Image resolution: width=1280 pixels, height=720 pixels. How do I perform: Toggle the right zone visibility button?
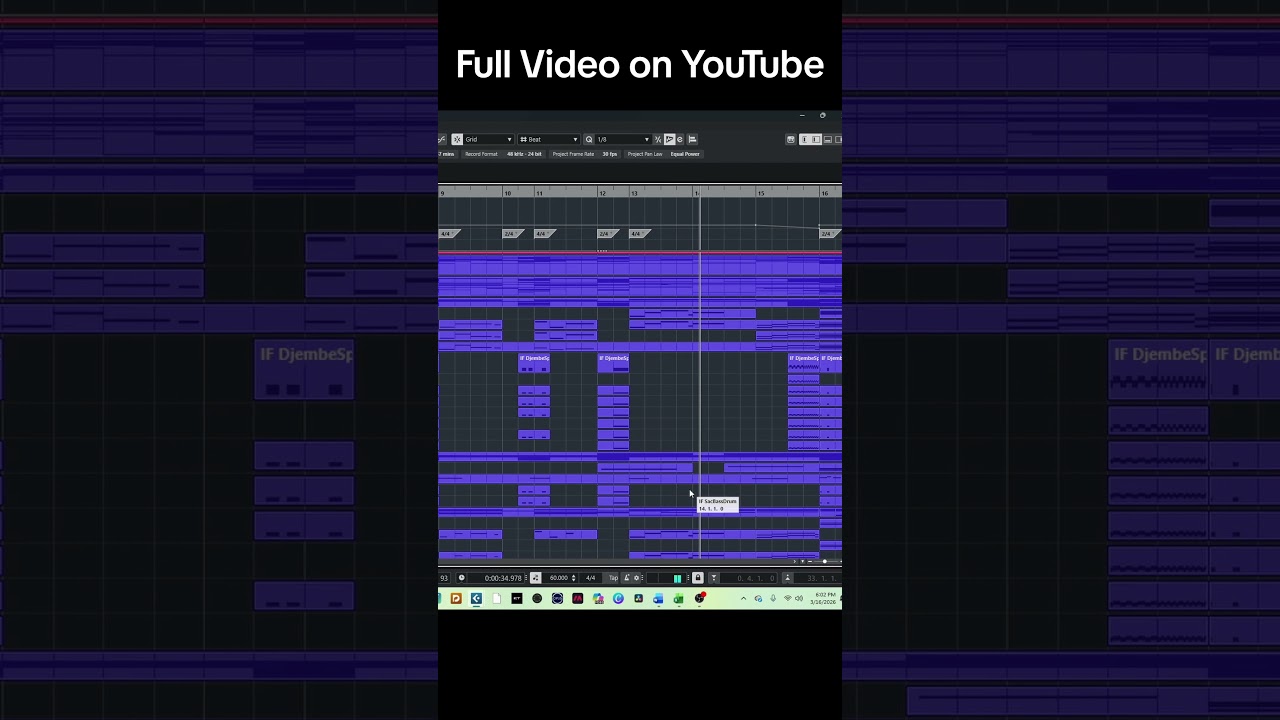click(839, 139)
